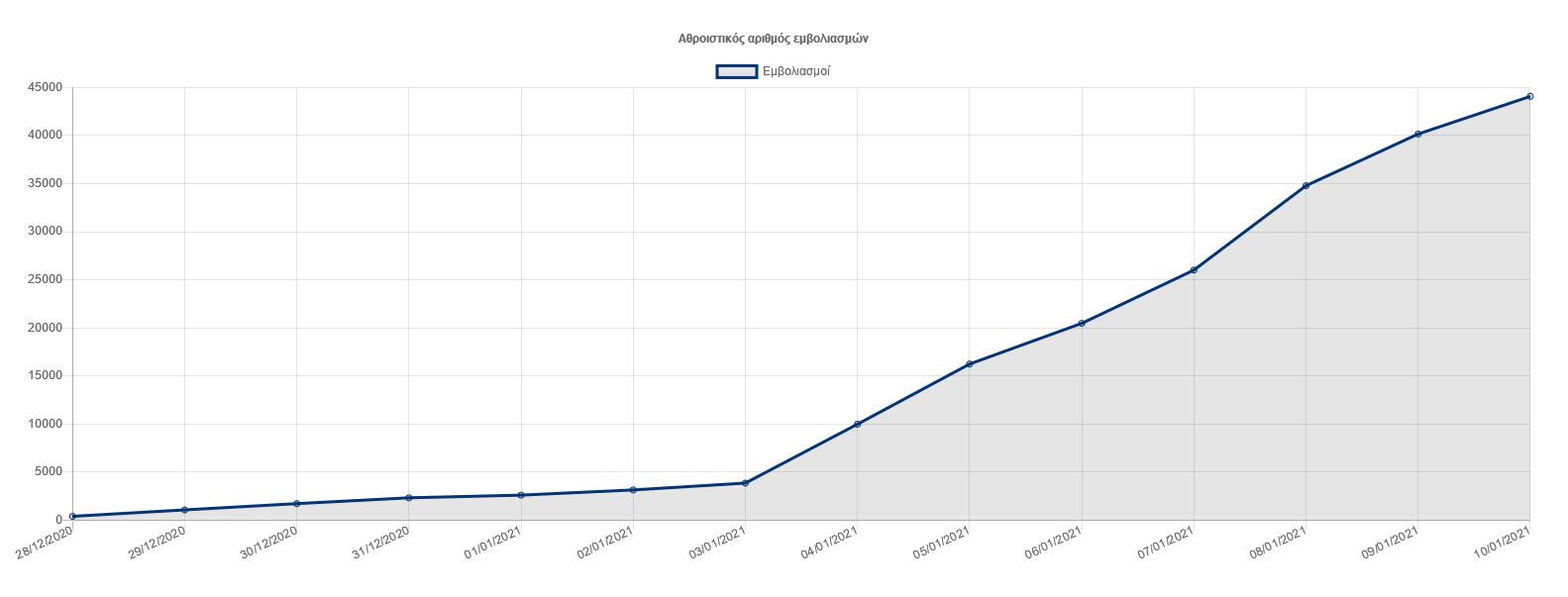Click the Εμβολιασμοί legend color box
The width and height of the screenshot is (1568, 597).
(x=736, y=71)
